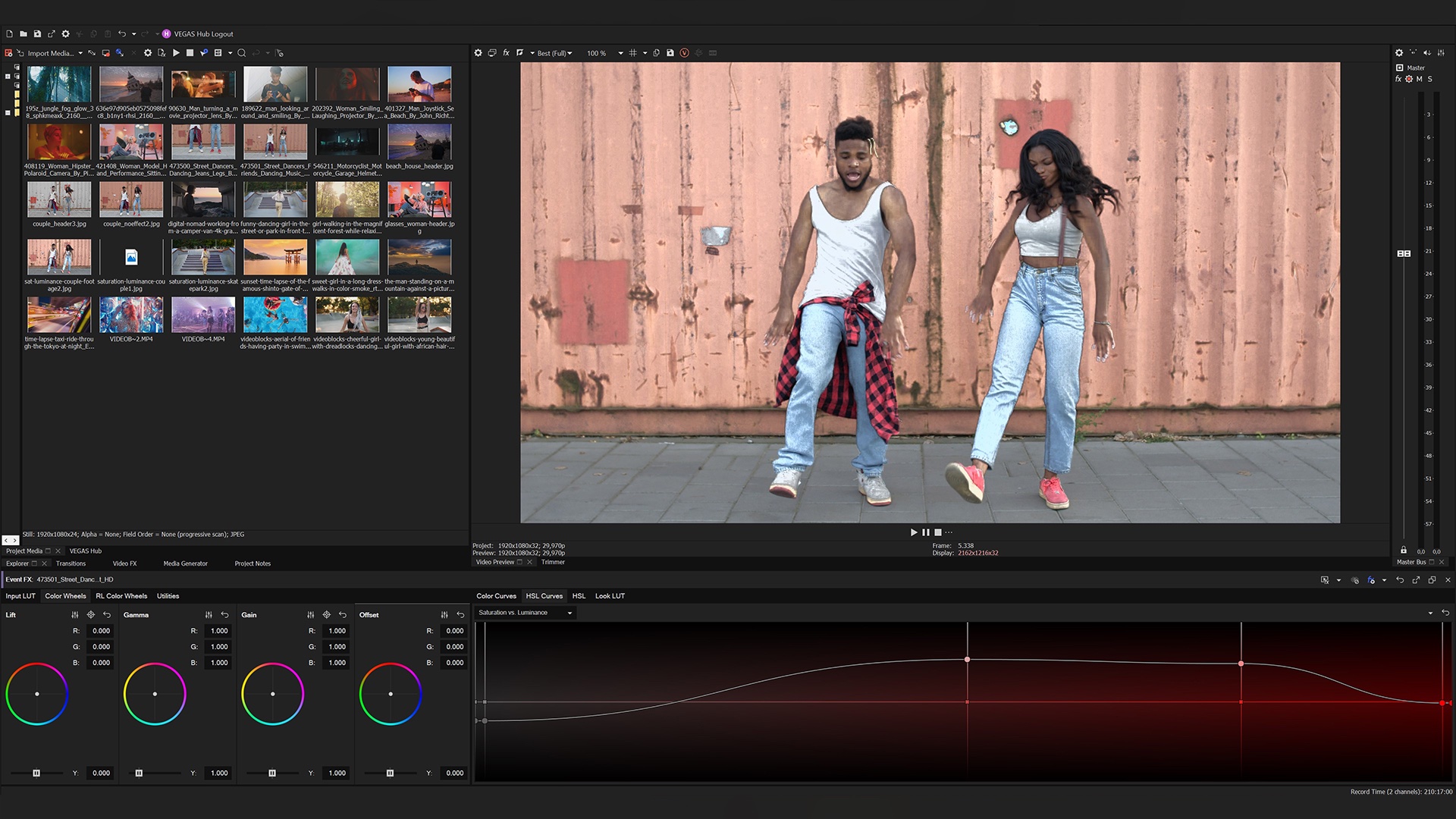Screen dimensions: 1456x819
Task: Open the Utilities tab
Action: coord(168,596)
